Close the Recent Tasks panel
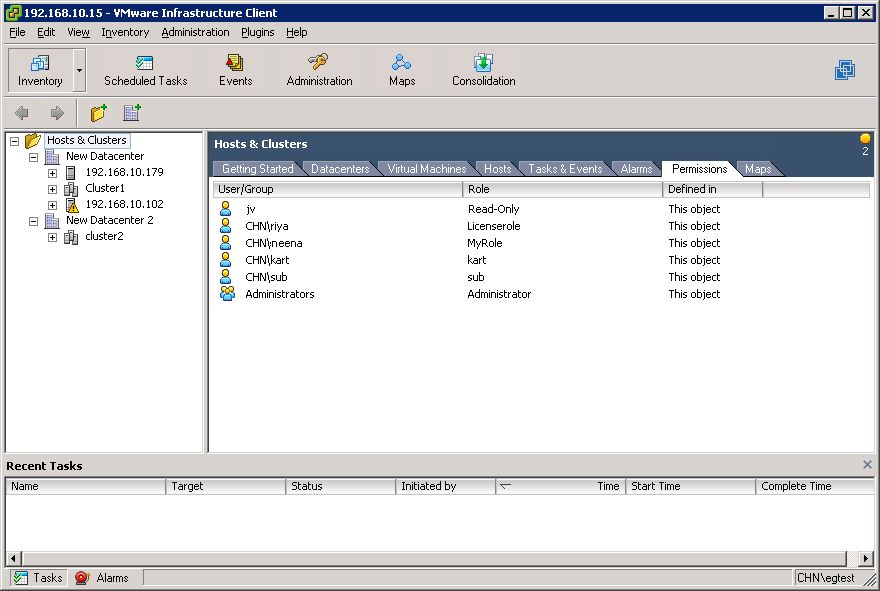Image resolution: width=880 pixels, height=591 pixels. 867,465
